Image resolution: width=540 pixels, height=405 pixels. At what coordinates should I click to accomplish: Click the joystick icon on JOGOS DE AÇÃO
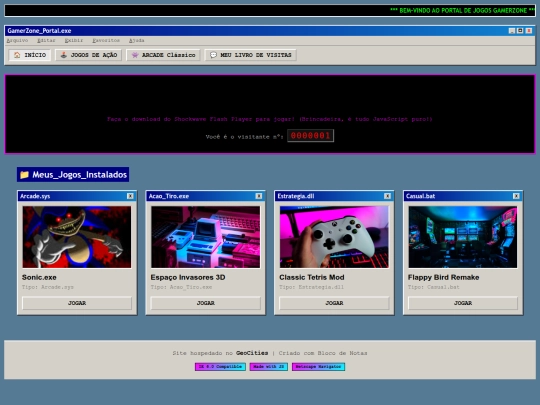pyautogui.click(x=63, y=55)
